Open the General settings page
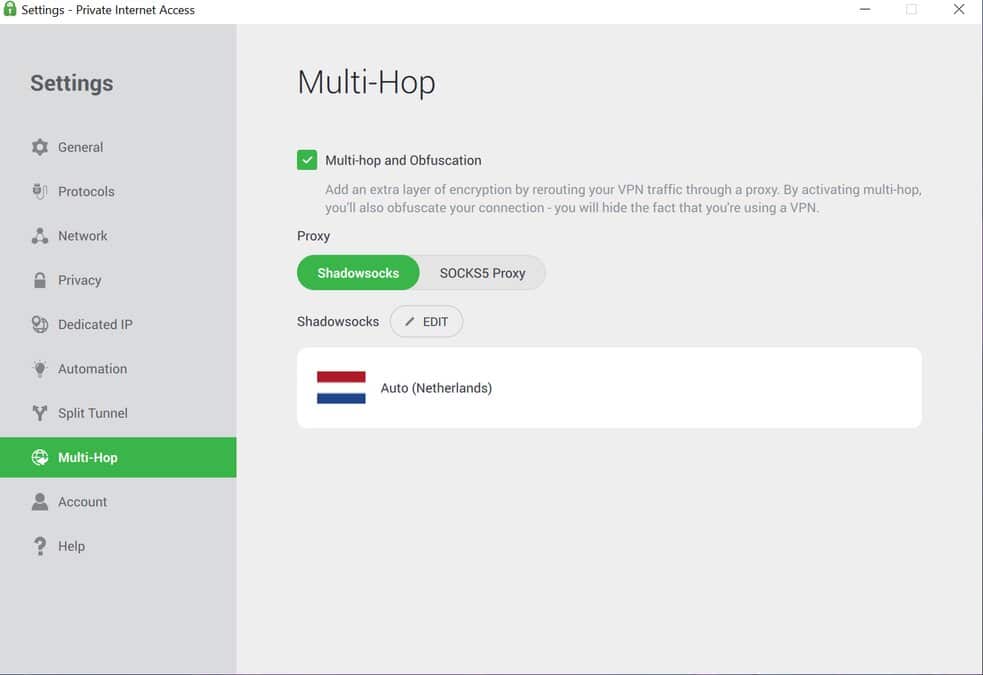 (118, 147)
